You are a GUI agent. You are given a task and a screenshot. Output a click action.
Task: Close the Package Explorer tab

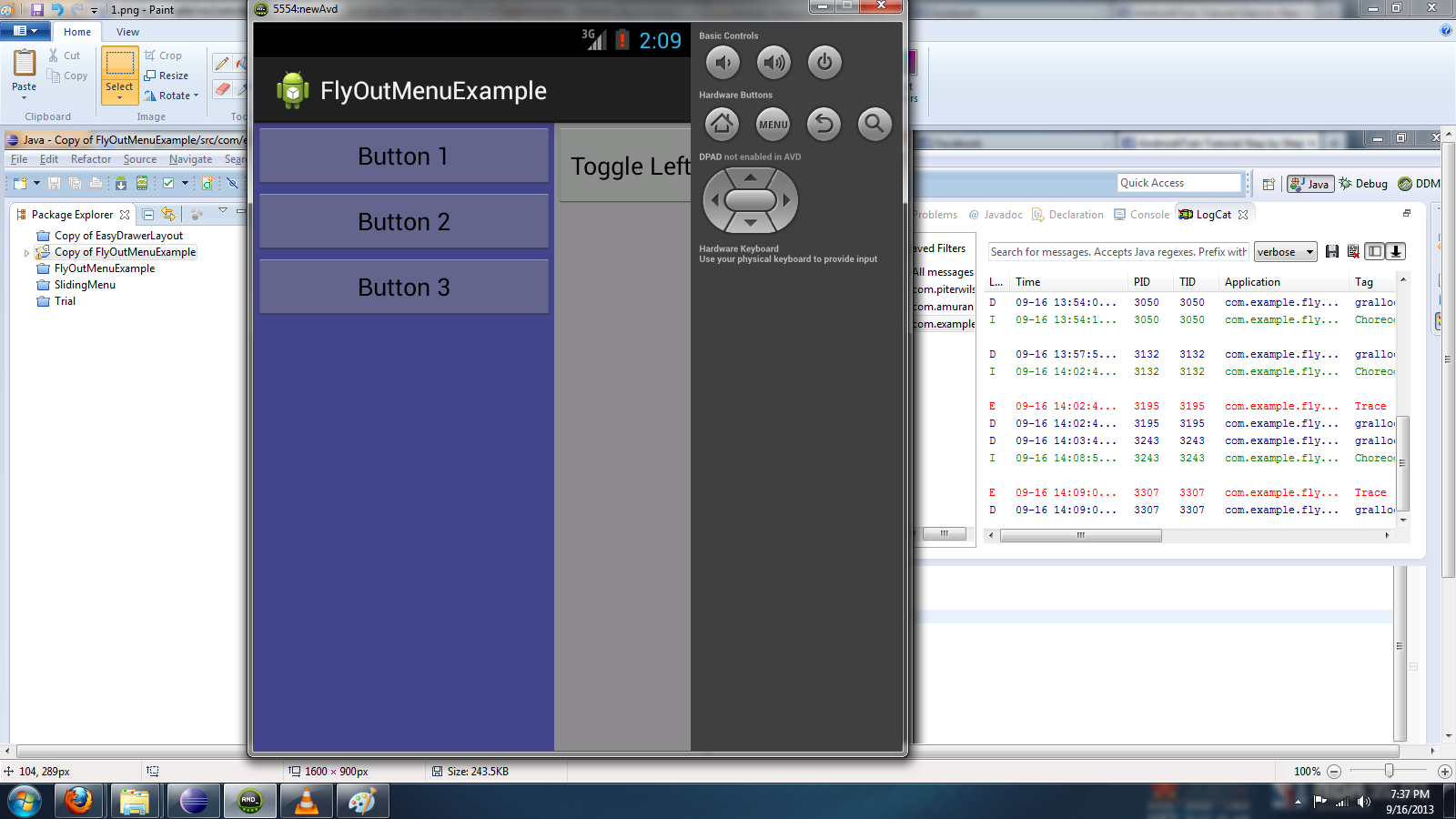click(x=125, y=216)
